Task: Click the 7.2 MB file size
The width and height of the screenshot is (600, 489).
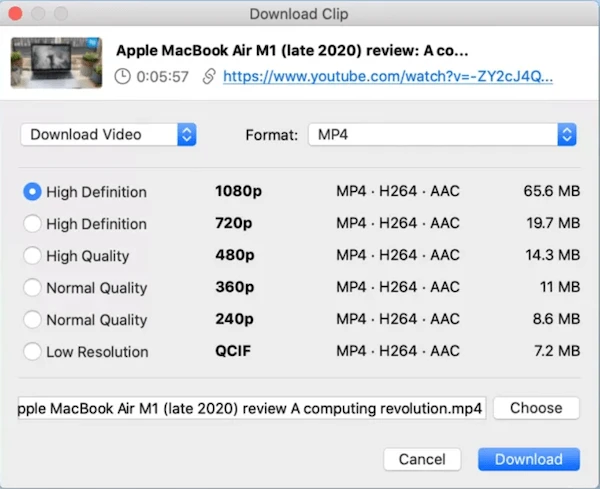Action: click(558, 351)
